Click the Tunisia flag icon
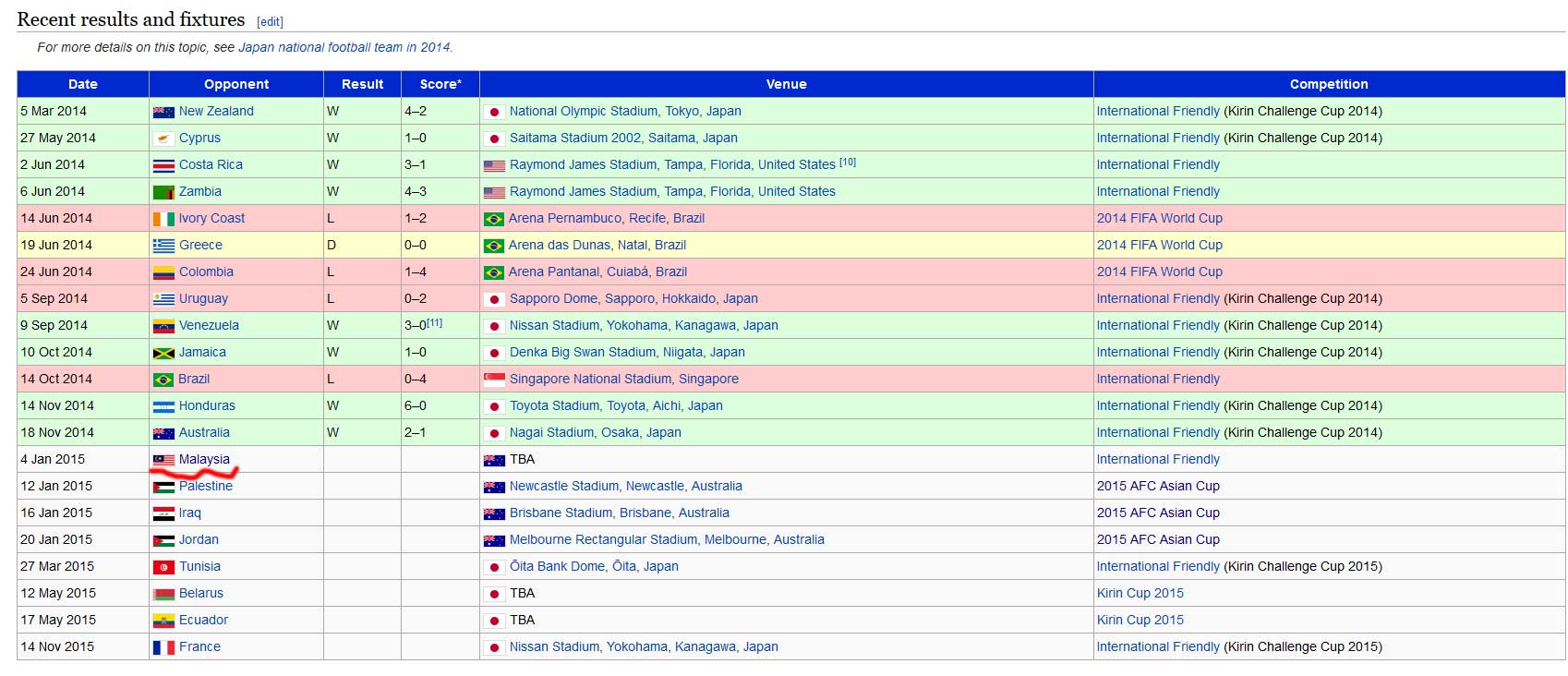 point(163,567)
